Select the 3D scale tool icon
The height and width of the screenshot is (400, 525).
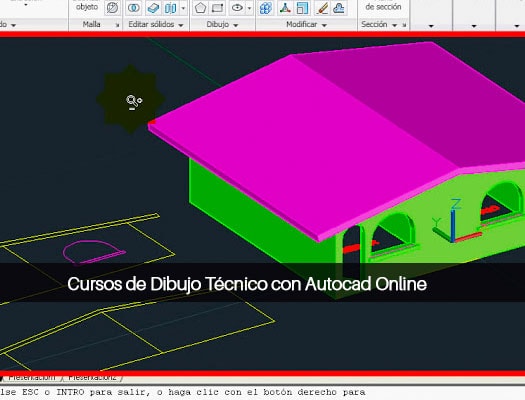[x=302, y=8]
